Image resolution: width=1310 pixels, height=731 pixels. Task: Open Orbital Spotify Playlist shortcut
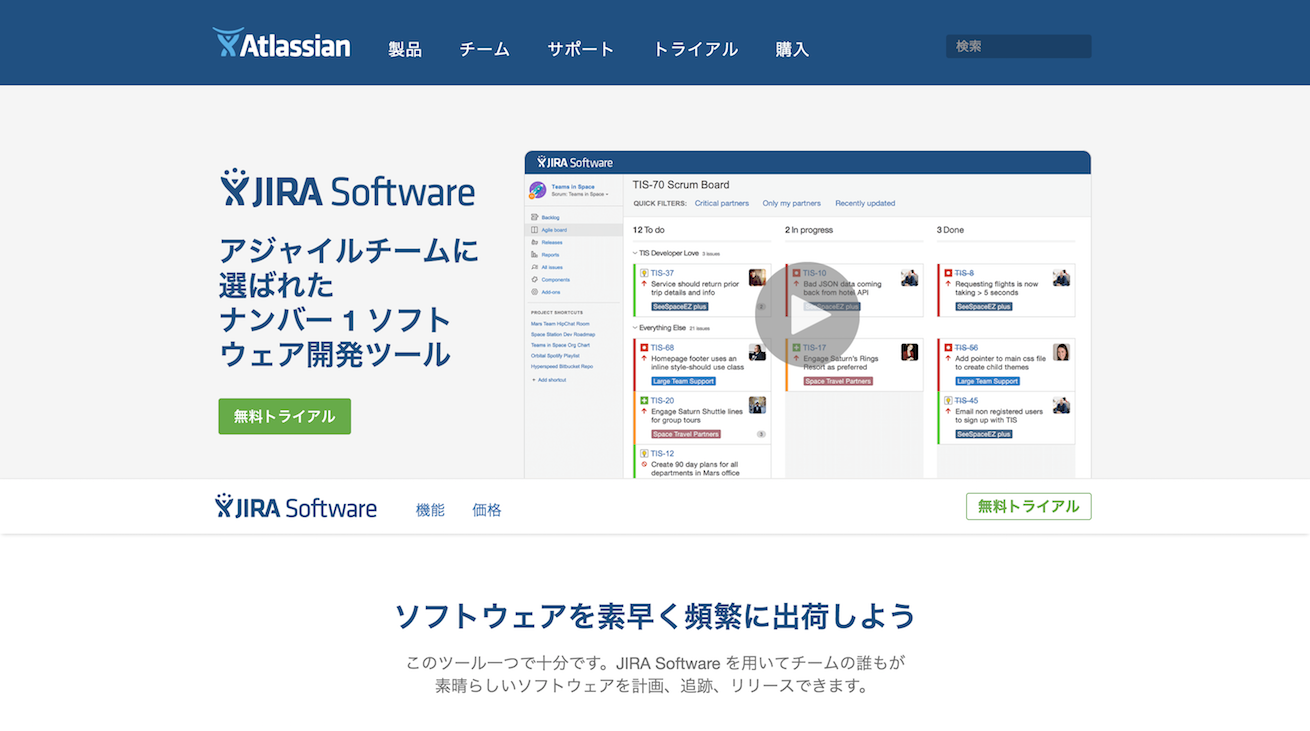tap(555, 356)
